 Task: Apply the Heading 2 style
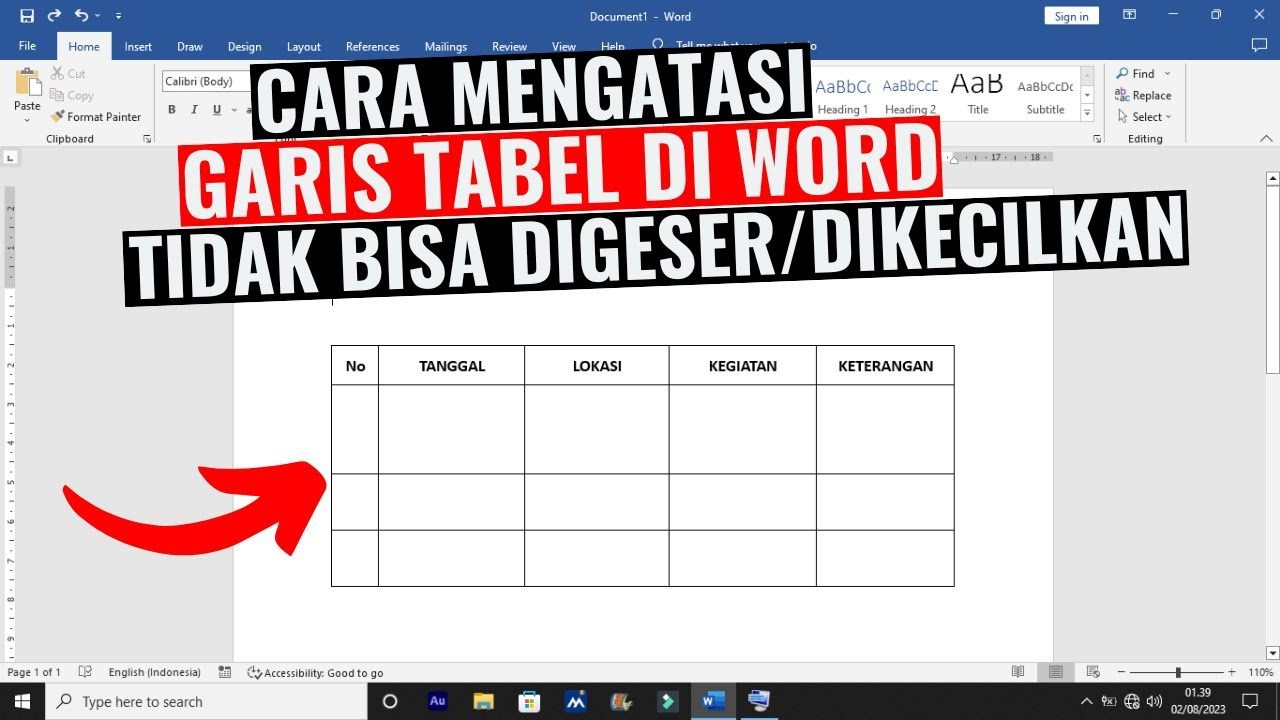[910, 96]
